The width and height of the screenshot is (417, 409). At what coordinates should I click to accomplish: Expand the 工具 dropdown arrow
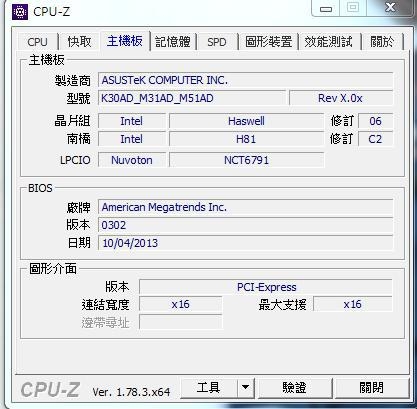coord(246,388)
